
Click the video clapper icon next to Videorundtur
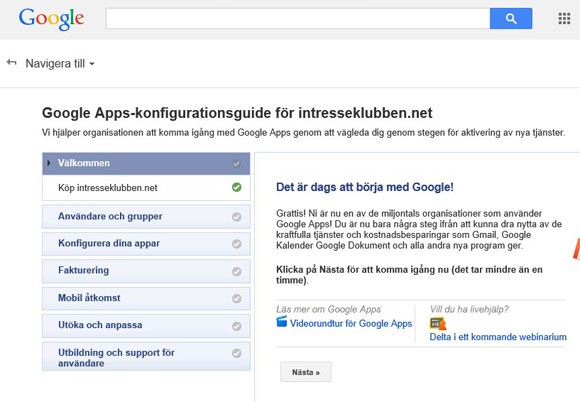pyautogui.click(x=281, y=322)
